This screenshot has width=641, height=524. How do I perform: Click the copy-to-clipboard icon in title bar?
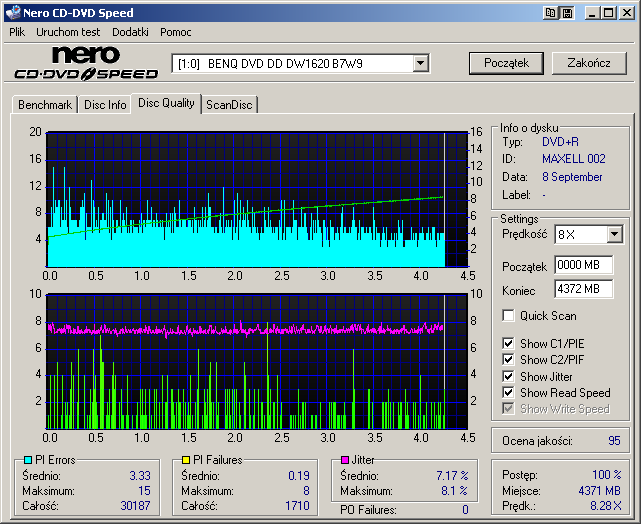[551, 13]
